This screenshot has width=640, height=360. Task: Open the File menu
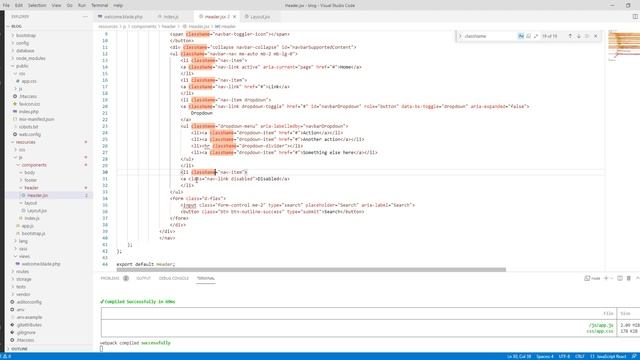[6, 5]
